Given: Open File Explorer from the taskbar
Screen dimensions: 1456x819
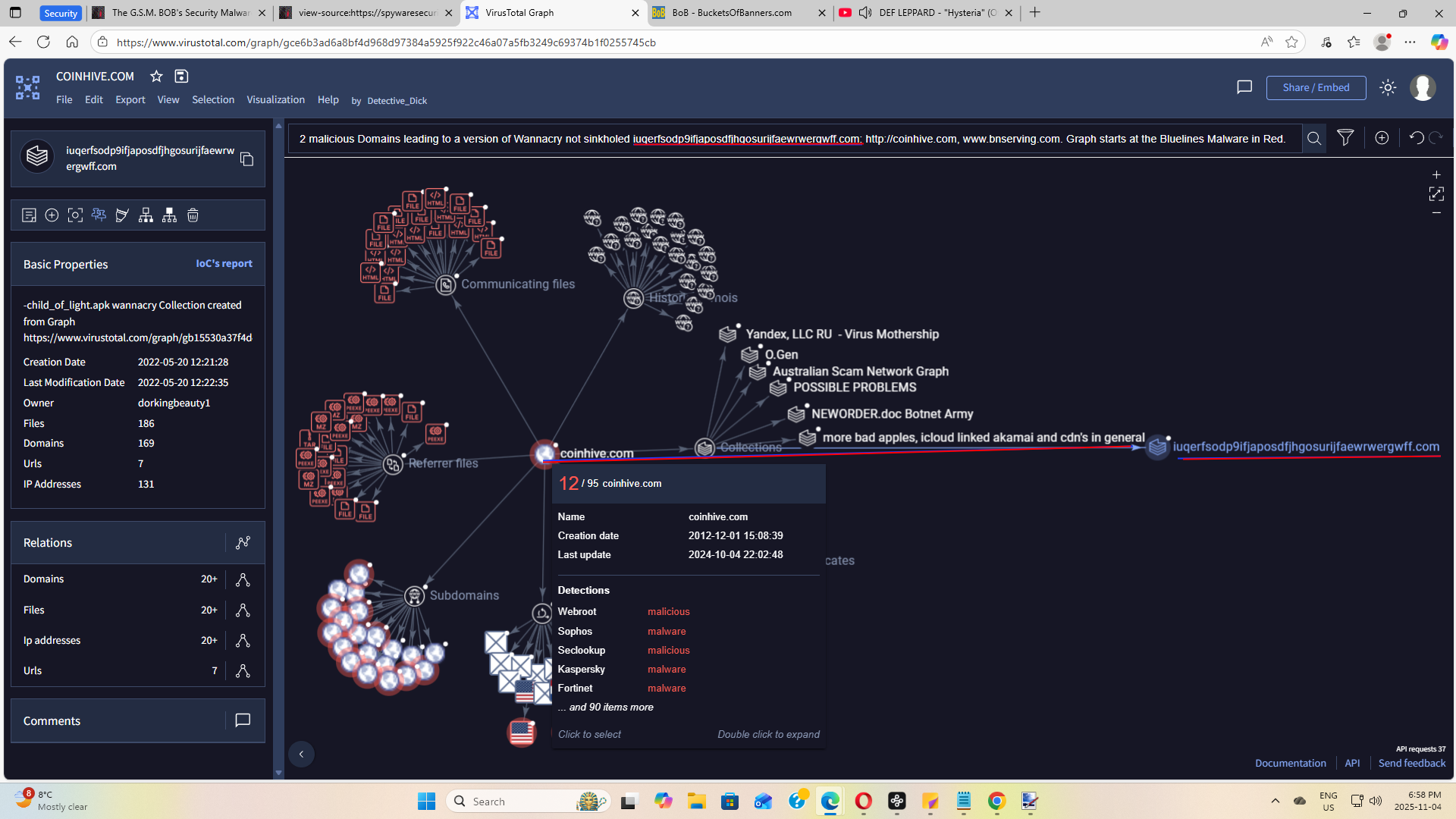Looking at the screenshot, I should [696, 802].
